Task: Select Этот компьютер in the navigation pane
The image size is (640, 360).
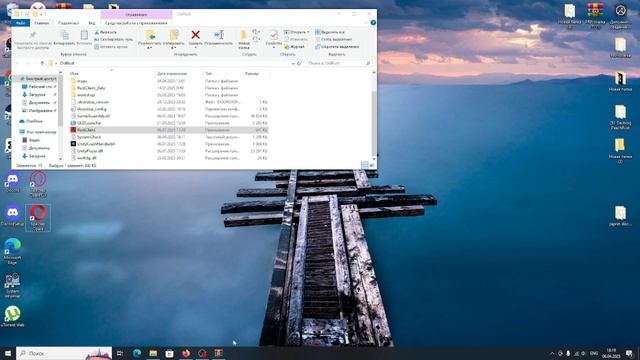Action: (38, 132)
